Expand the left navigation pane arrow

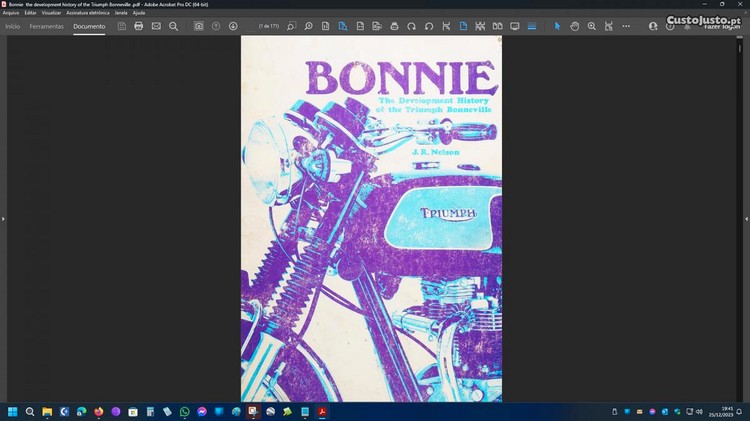3,218
